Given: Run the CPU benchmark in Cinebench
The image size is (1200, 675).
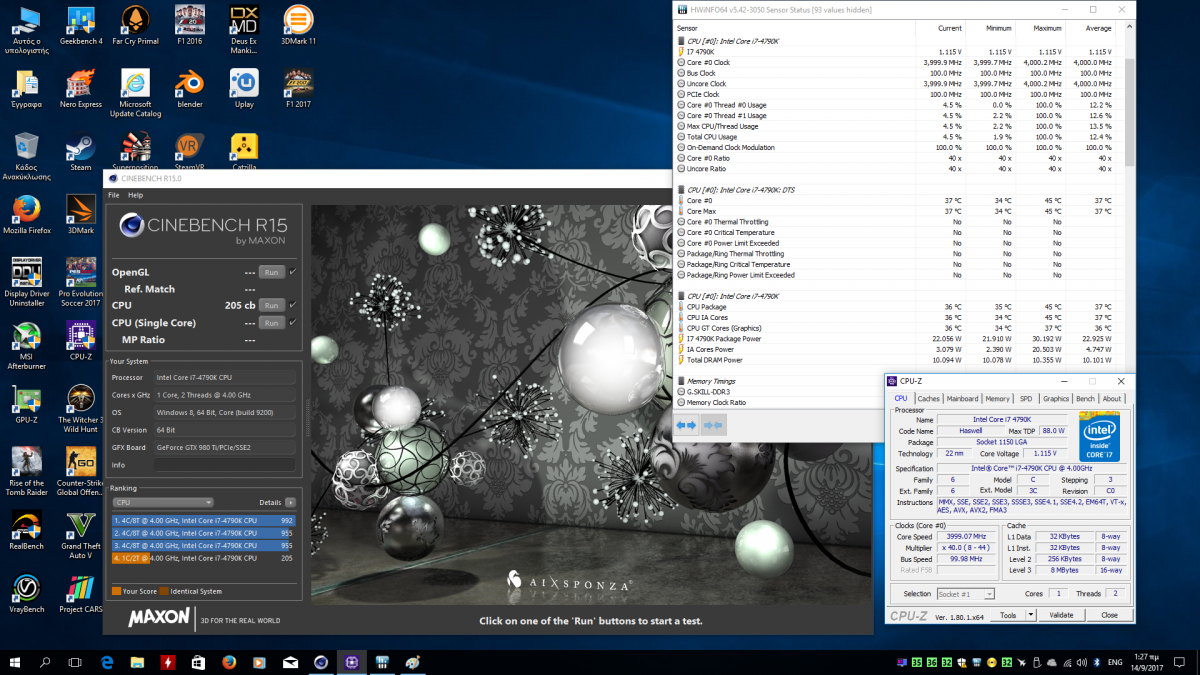Looking at the screenshot, I should [x=271, y=305].
